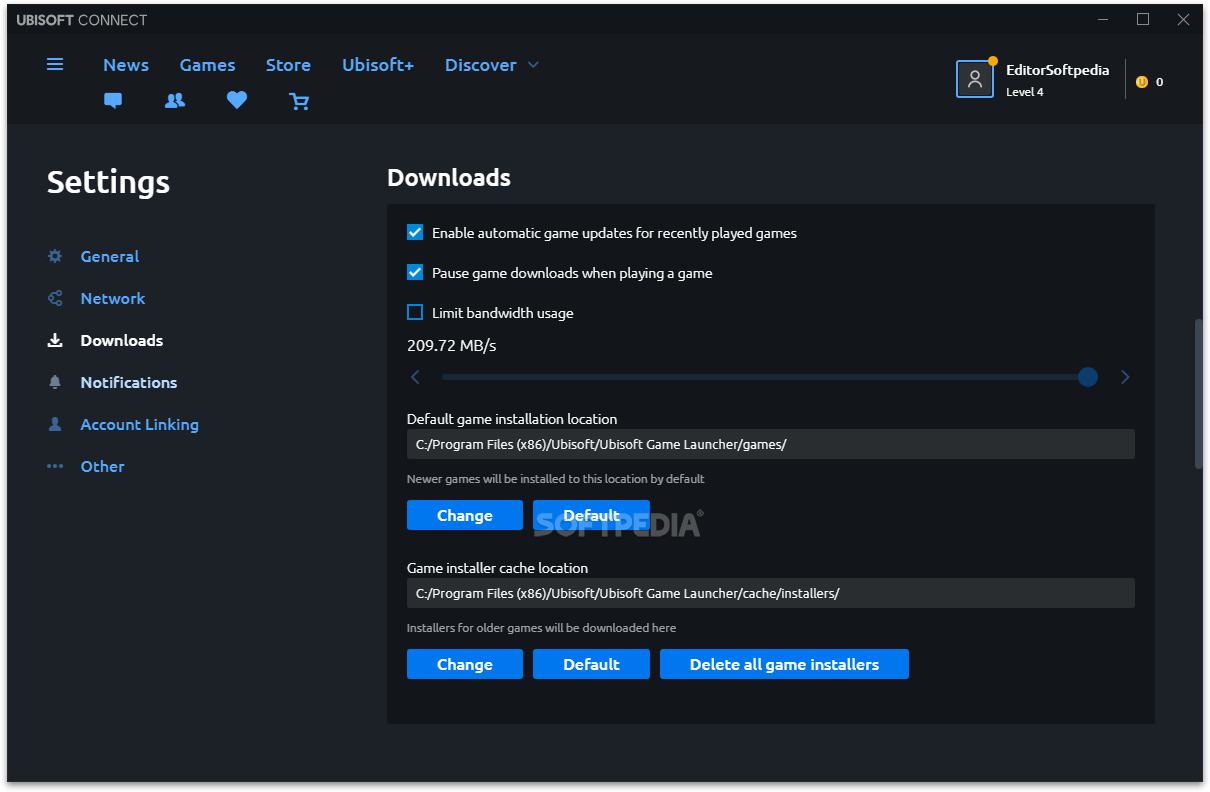Click the user profile avatar
Screen dimensions: 1210x792
(974, 79)
